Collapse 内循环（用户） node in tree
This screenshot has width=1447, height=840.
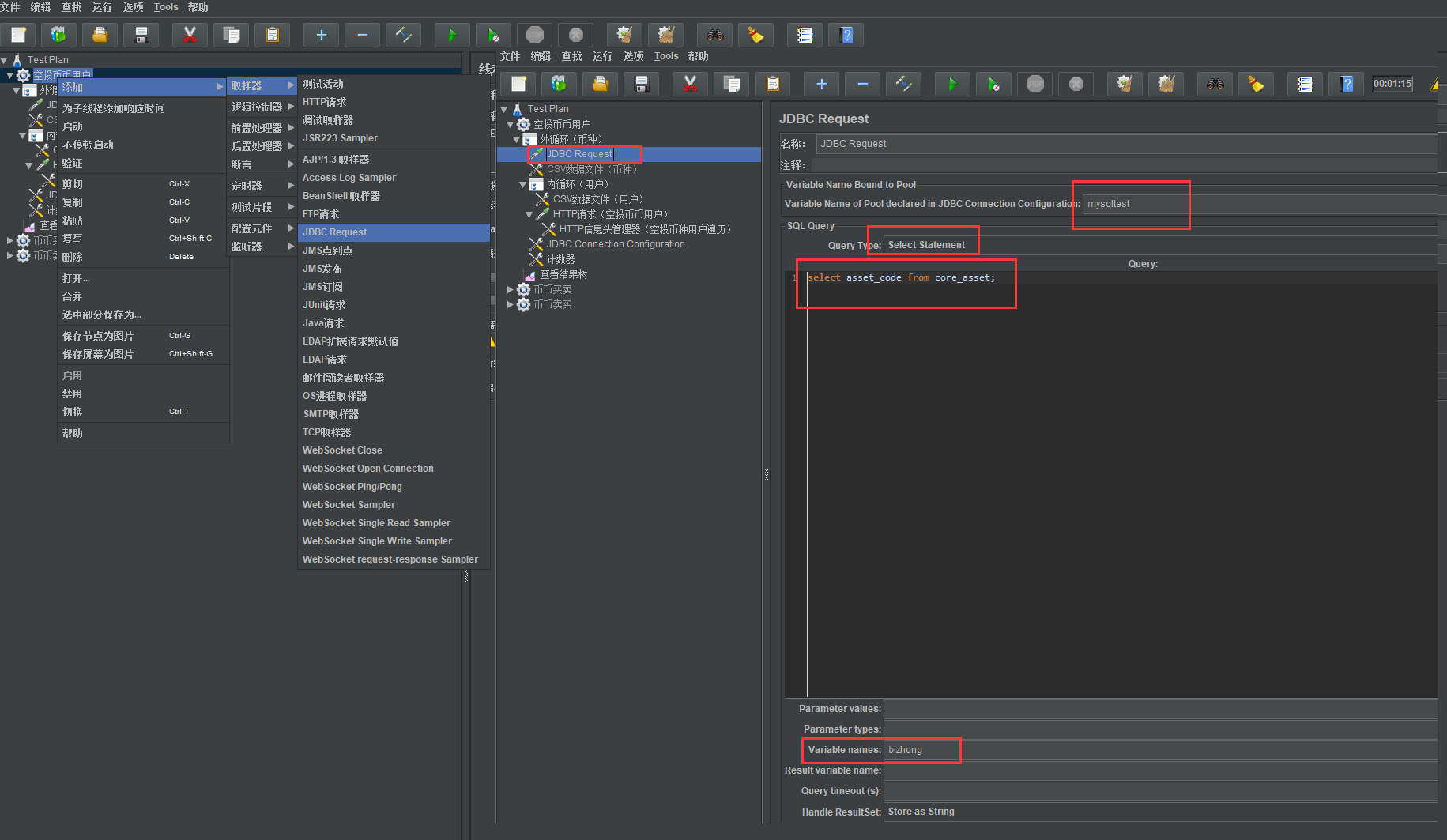(x=523, y=184)
